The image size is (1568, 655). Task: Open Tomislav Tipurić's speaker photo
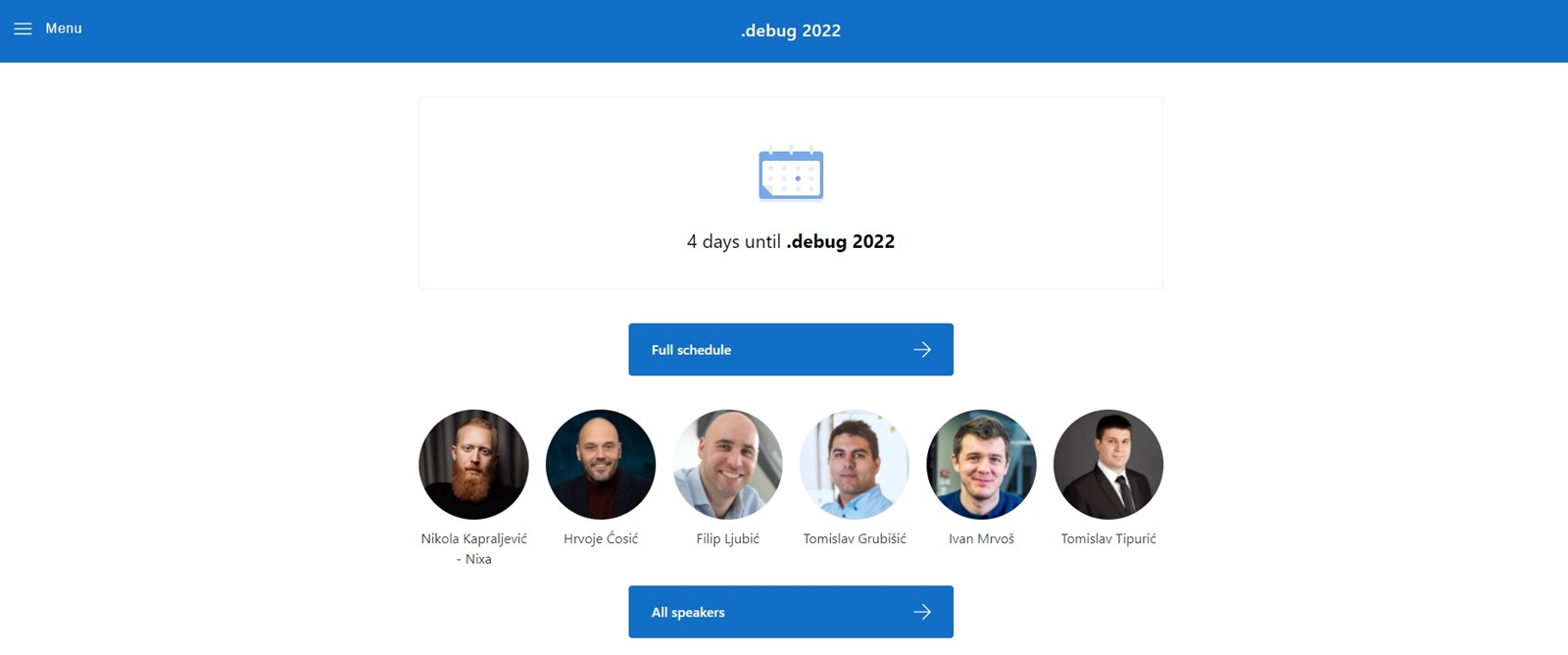[1108, 464]
